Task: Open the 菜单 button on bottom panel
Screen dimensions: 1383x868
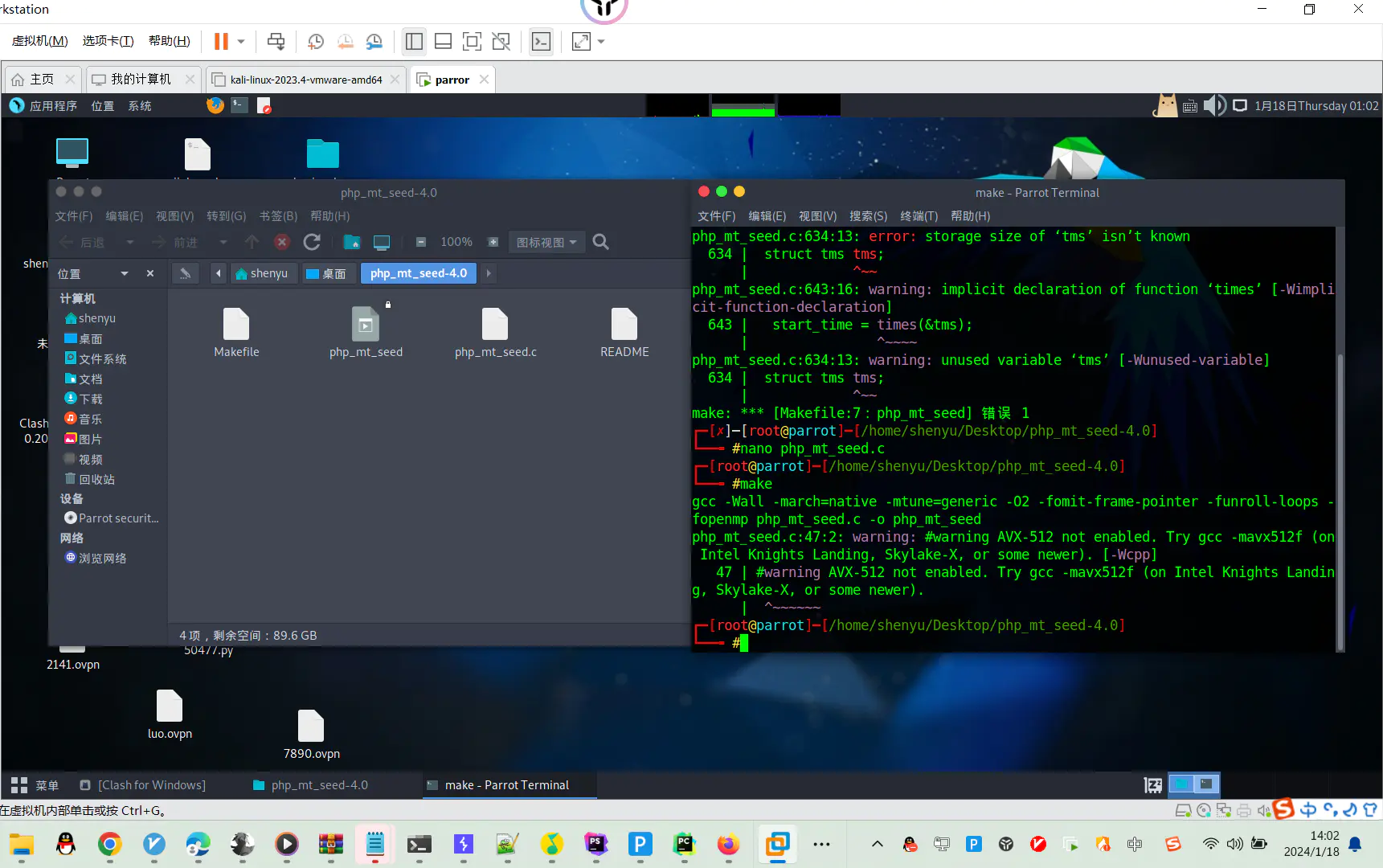Action: pyautogui.click(x=35, y=785)
